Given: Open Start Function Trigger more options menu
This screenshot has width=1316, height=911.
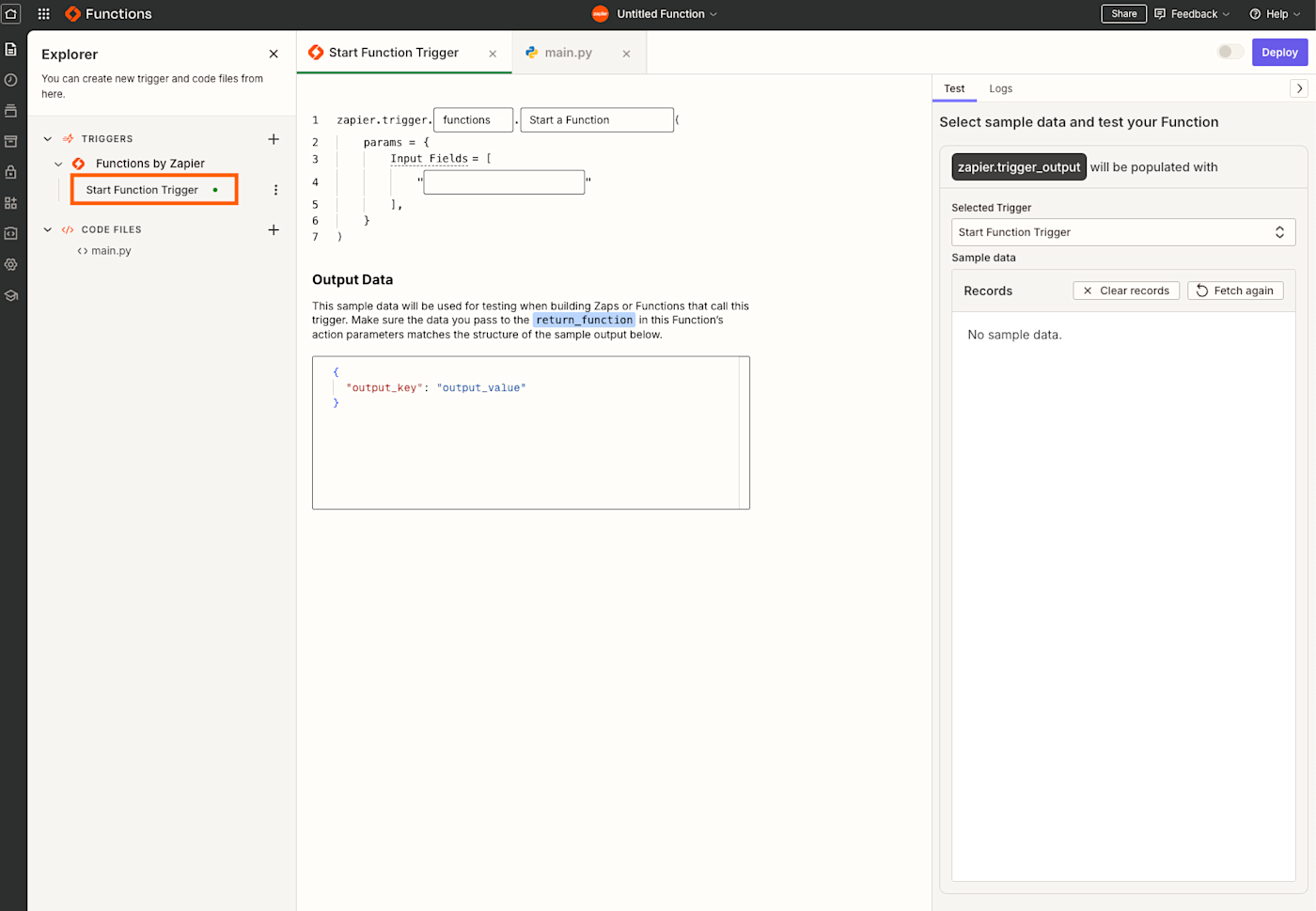Looking at the screenshot, I should pyautogui.click(x=275, y=190).
